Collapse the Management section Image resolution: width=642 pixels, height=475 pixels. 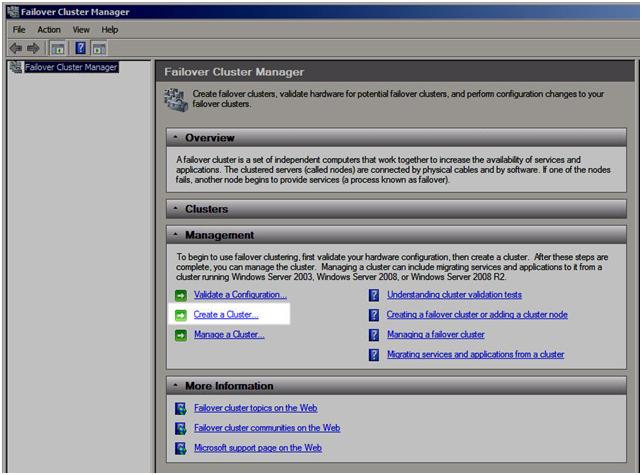tap(176, 235)
